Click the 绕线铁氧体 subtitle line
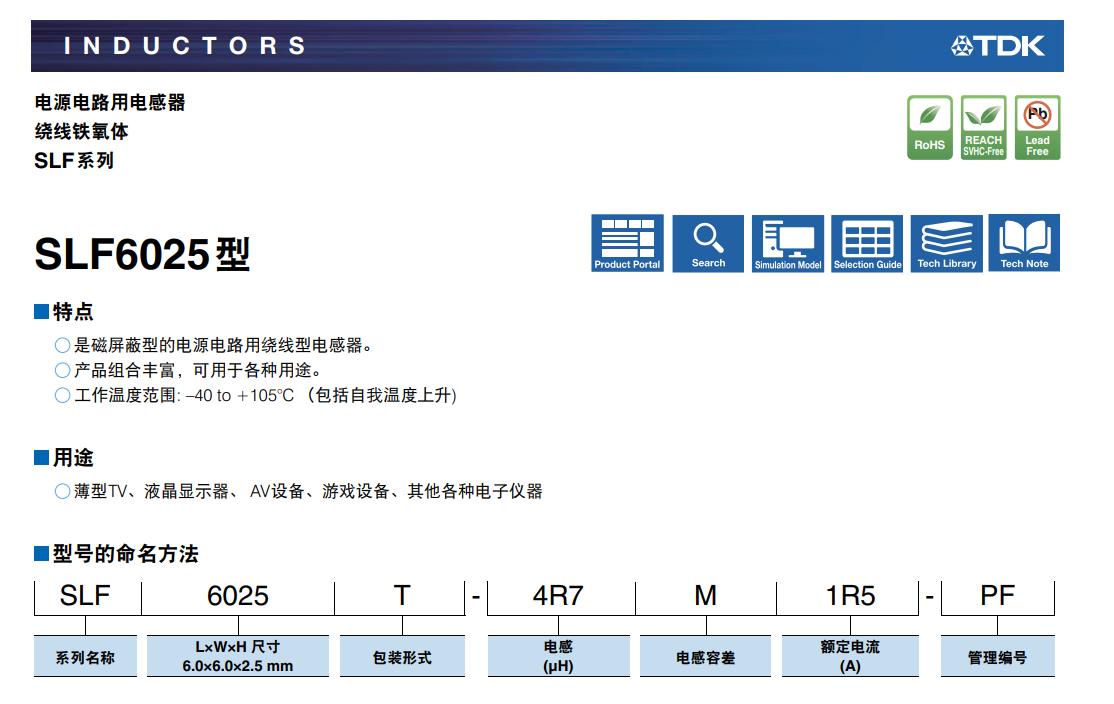Image resolution: width=1114 pixels, height=704 pixels. 82,132
